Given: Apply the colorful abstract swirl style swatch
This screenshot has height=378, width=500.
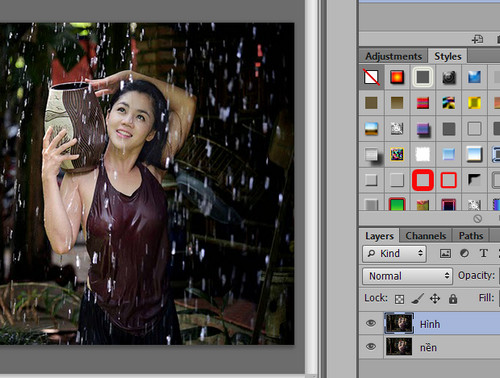Looking at the screenshot, I should [449, 103].
